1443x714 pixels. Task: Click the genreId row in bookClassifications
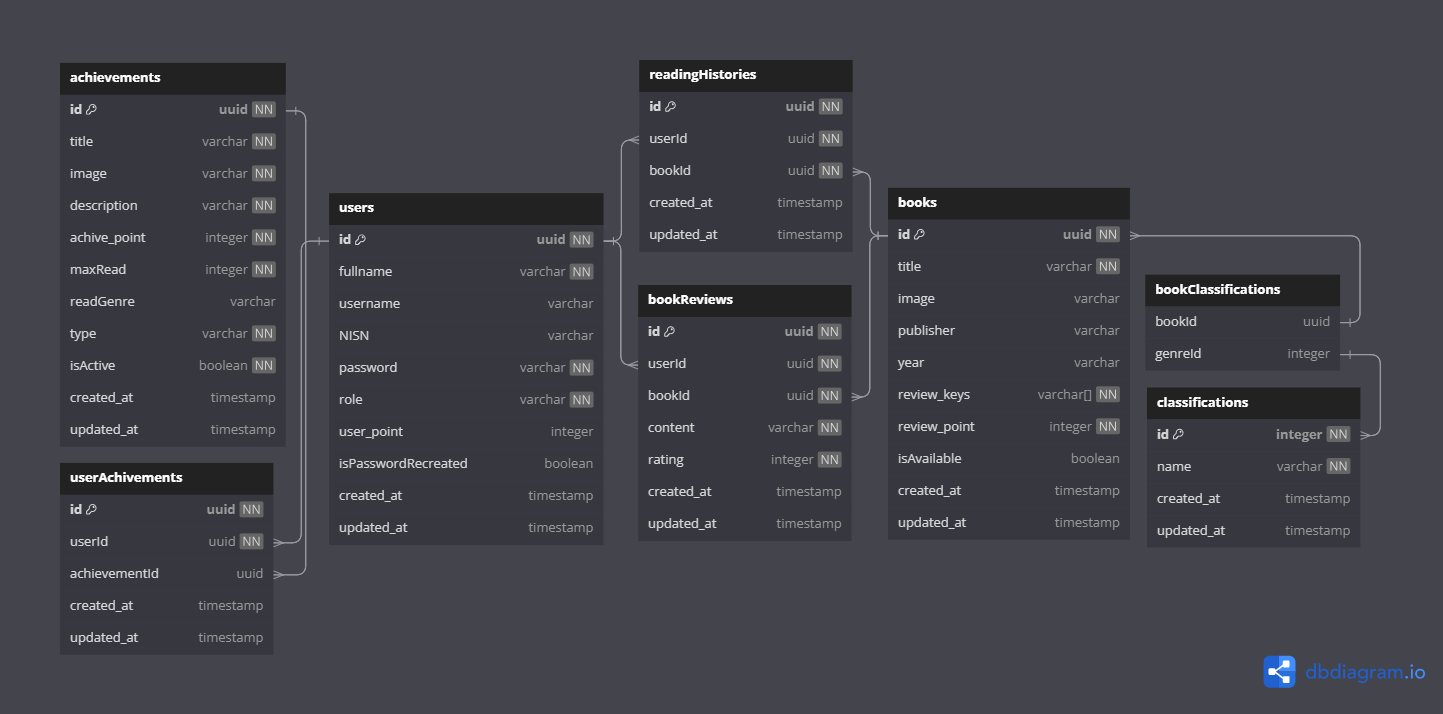tap(1242, 353)
